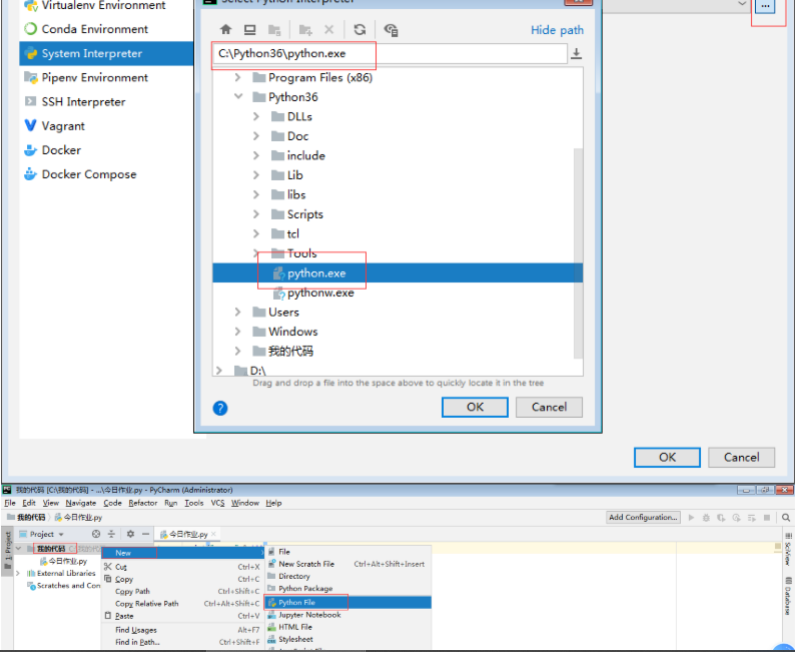Click the interpreter path input field

[389, 53]
